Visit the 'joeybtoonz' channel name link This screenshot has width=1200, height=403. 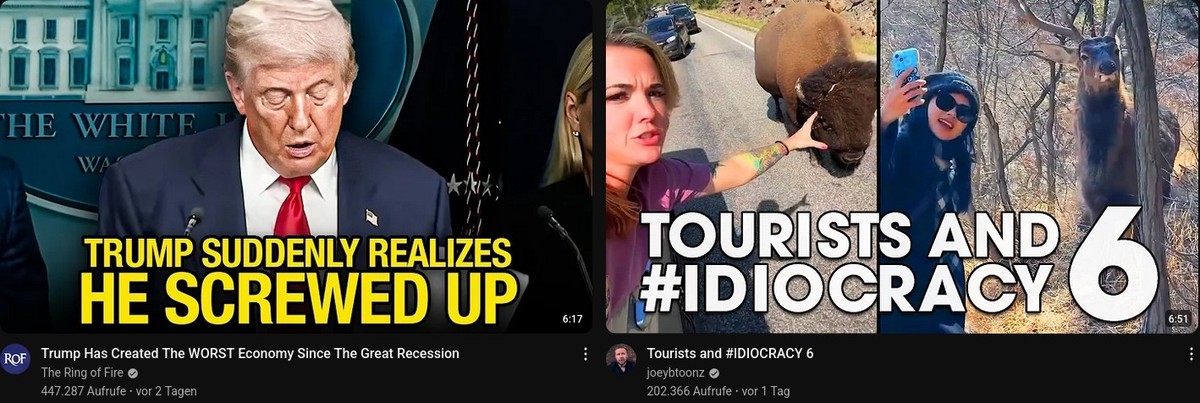pyautogui.click(x=675, y=373)
